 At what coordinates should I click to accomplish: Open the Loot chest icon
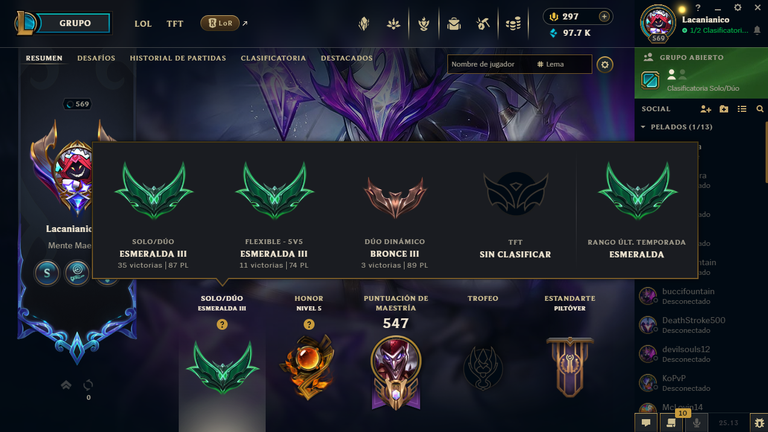(x=483, y=23)
